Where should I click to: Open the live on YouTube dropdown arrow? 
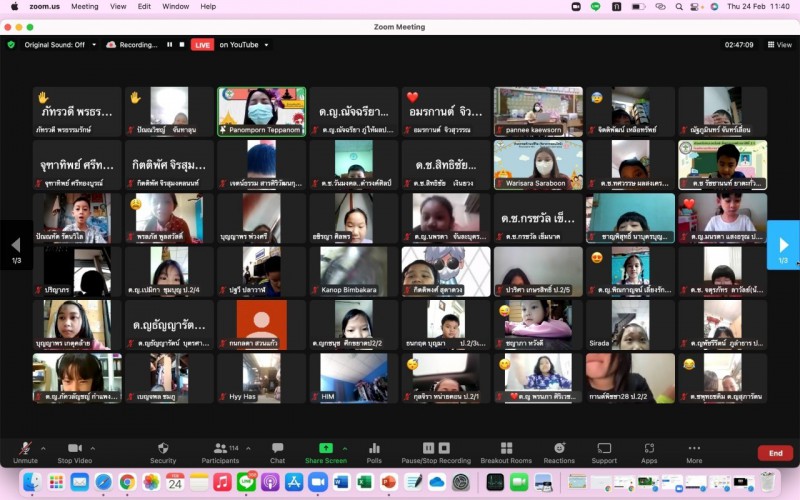(x=266, y=45)
